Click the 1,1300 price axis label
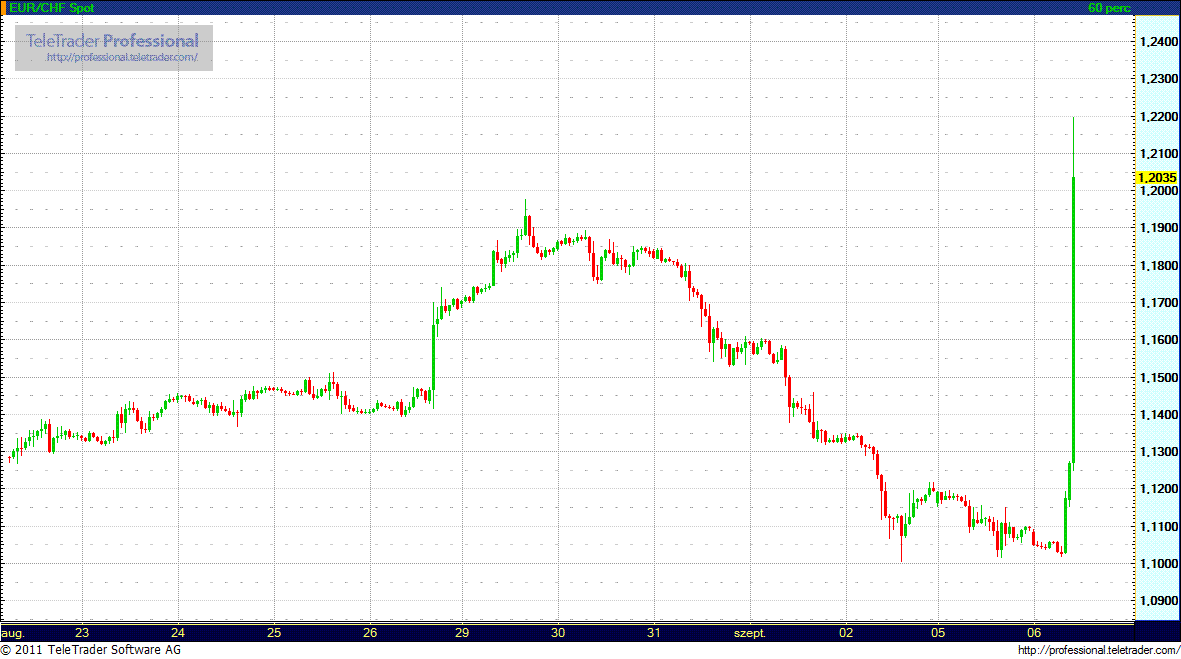 (x=1158, y=452)
